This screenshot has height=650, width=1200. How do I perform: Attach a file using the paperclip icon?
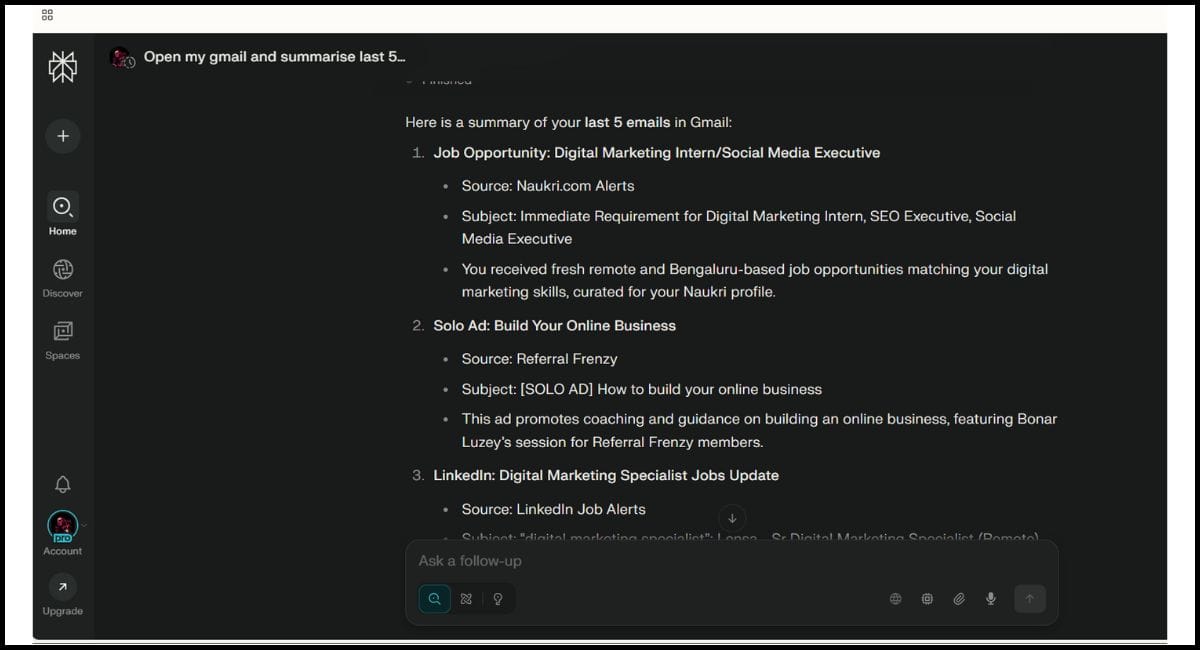959,599
